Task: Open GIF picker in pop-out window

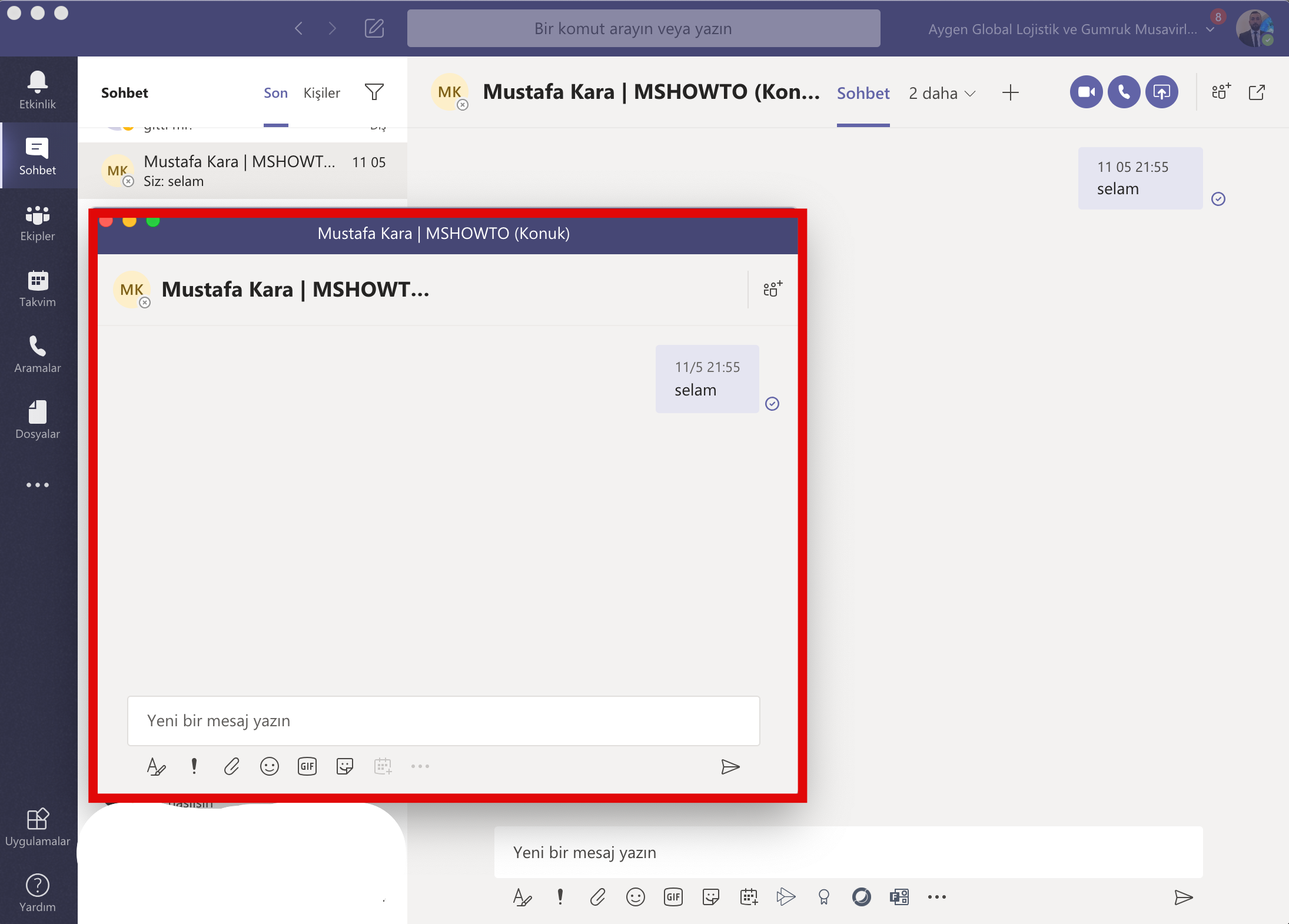Action: [307, 766]
